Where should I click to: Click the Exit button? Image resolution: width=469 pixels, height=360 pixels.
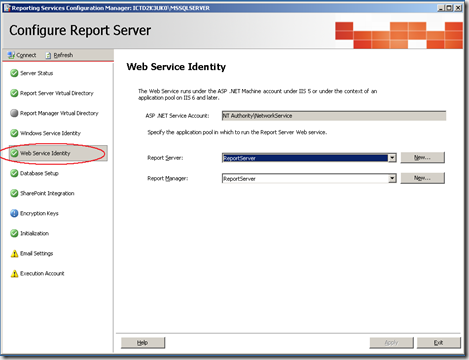[439, 342]
